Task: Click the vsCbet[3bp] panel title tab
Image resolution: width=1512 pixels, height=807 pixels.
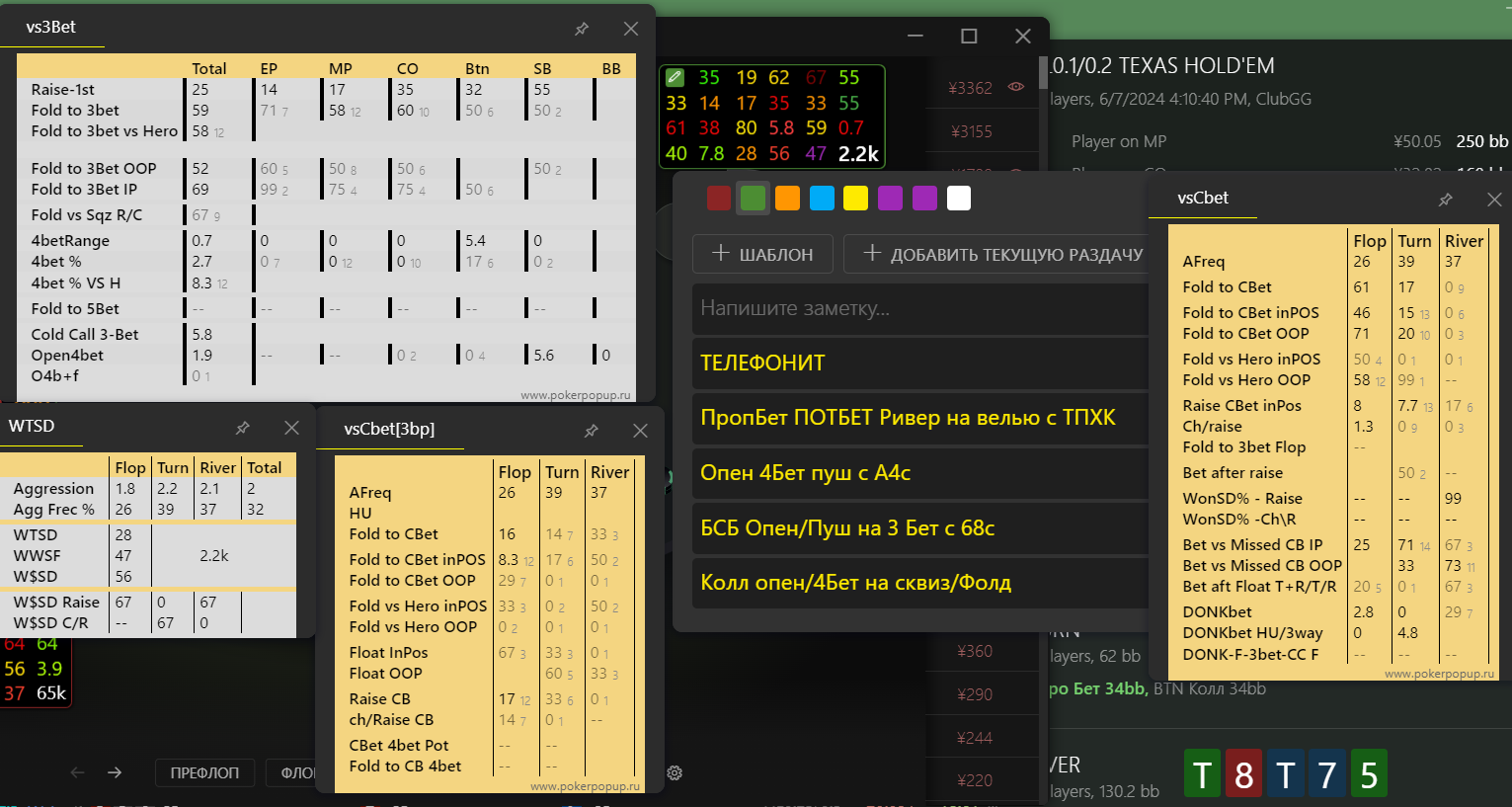Action: pos(389,429)
